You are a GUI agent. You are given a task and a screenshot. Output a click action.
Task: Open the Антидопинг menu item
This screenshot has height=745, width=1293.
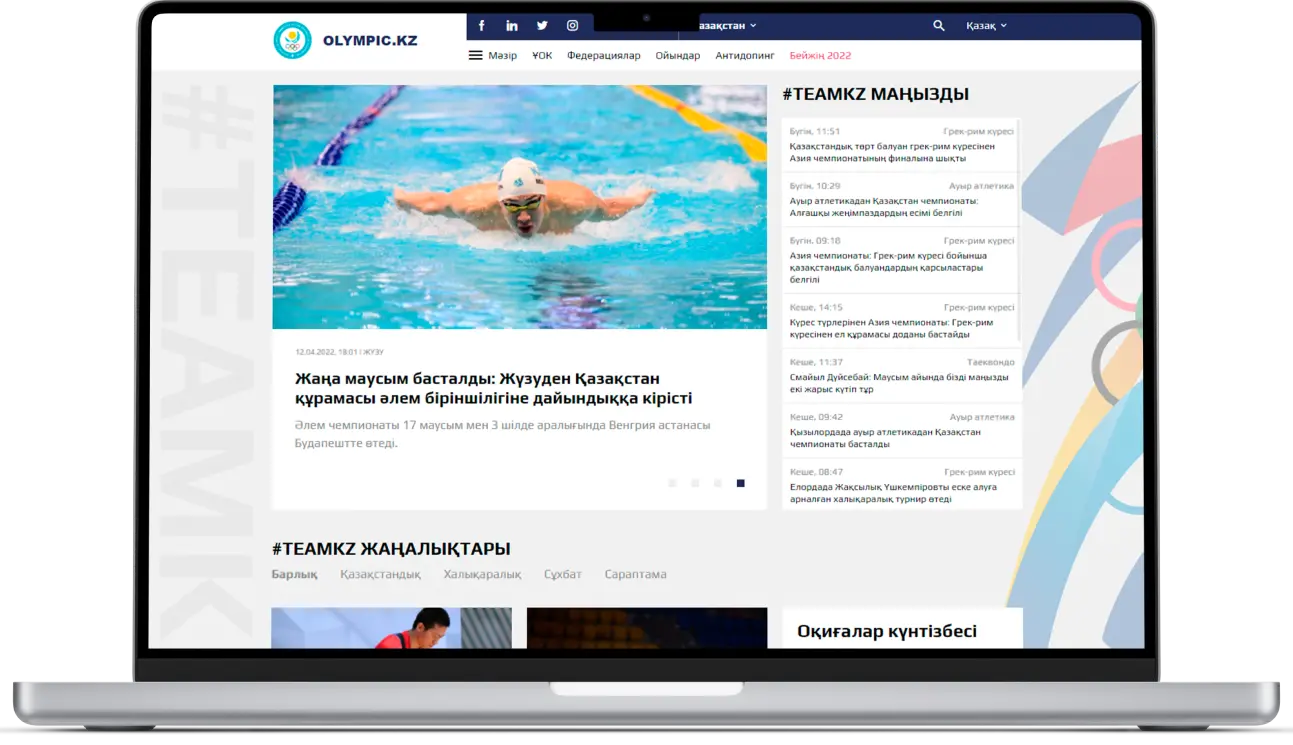click(x=745, y=56)
